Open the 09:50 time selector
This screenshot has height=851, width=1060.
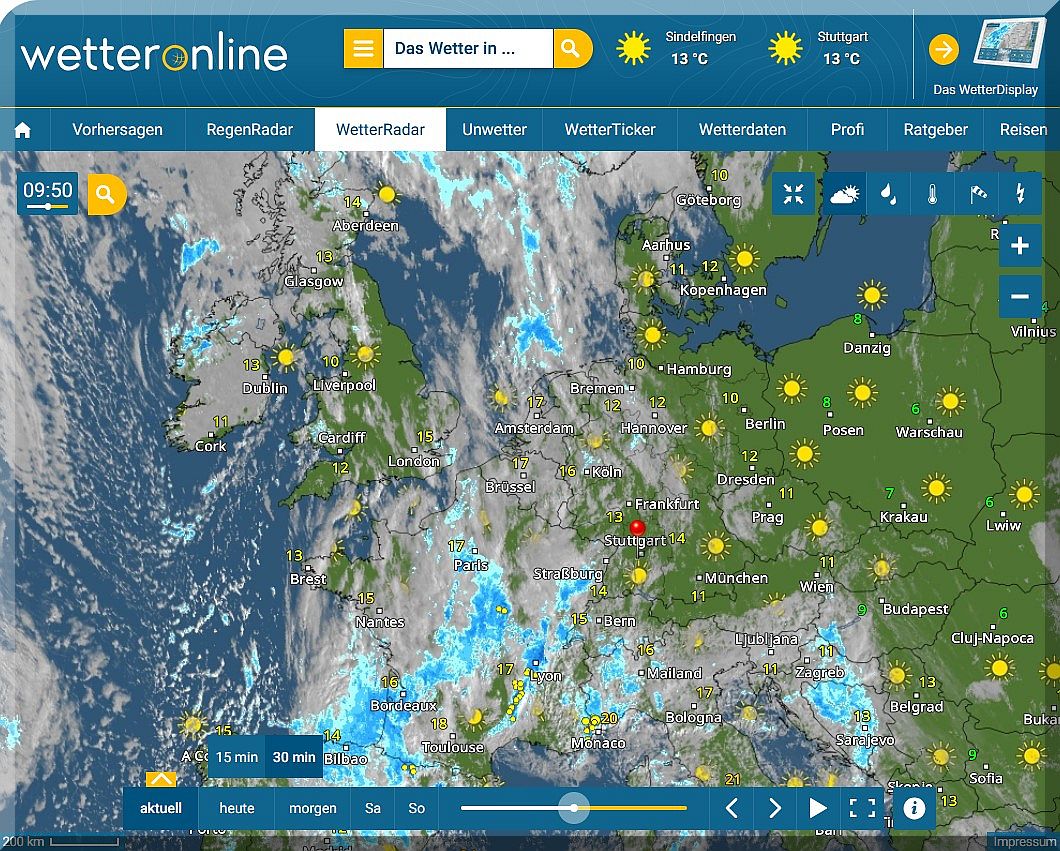48,193
